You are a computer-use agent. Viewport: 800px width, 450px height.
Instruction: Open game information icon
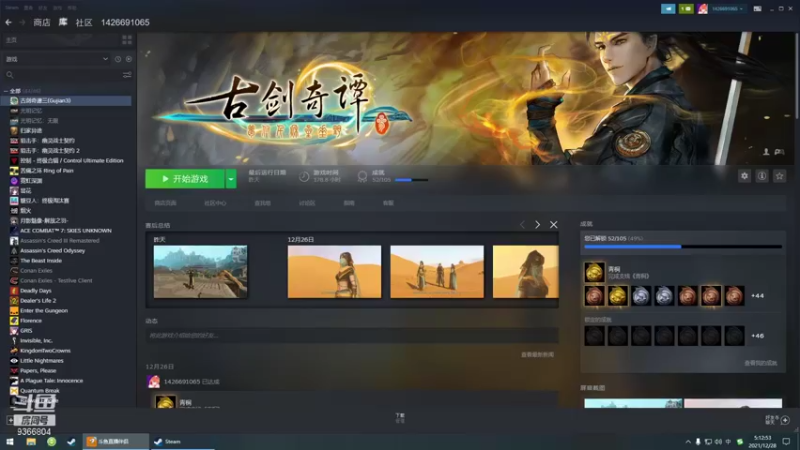(x=762, y=176)
